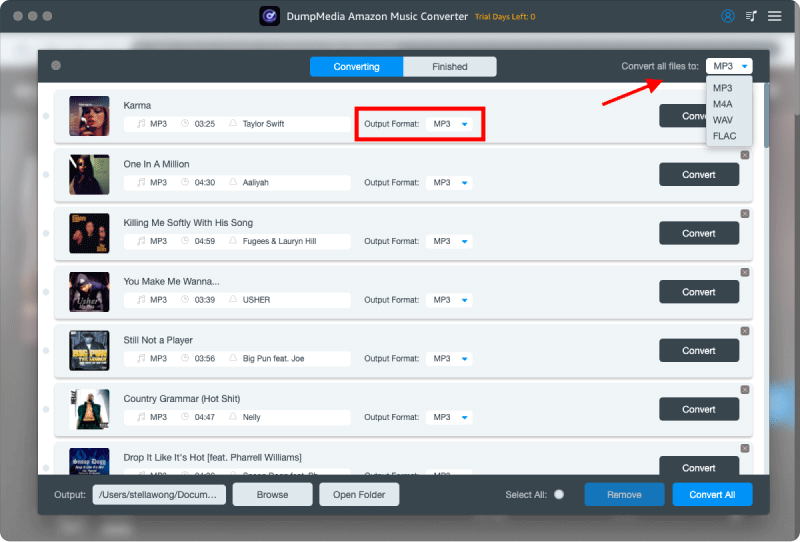The width and height of the screenshot is (800, 542).
Task: Click Open Folder button
Action: tap(359, 495)
